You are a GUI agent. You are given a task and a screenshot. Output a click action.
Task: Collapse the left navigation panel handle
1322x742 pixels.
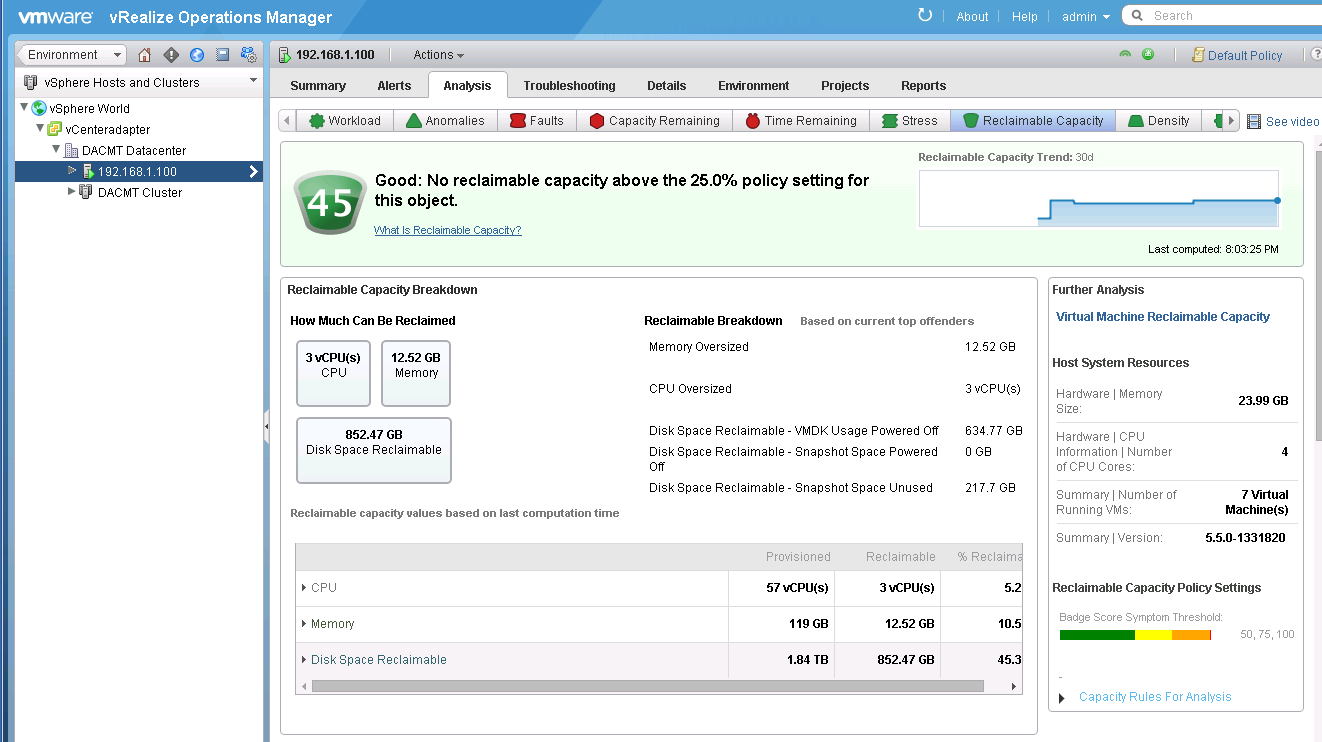(x=267, y=427)
